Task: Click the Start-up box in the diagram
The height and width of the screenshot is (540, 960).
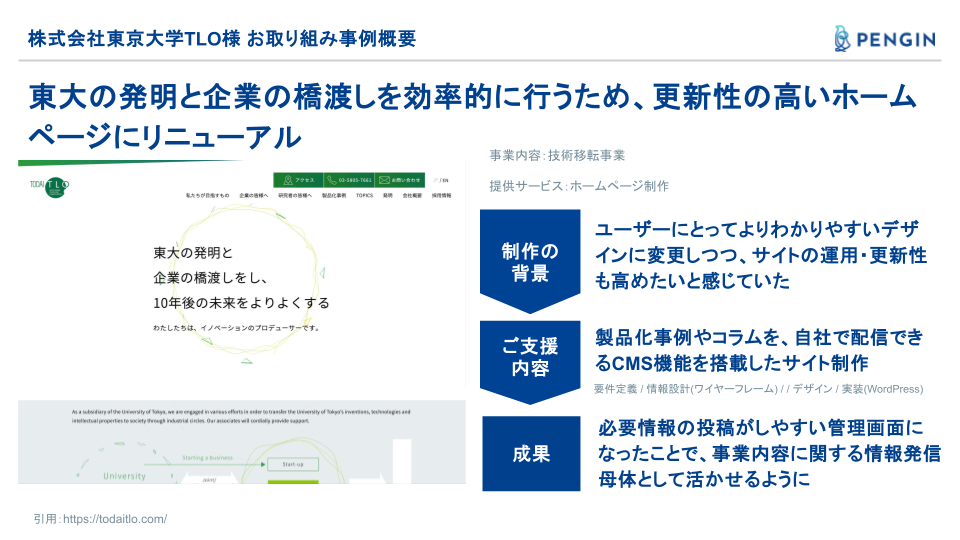Action: (x=293, y=464)
